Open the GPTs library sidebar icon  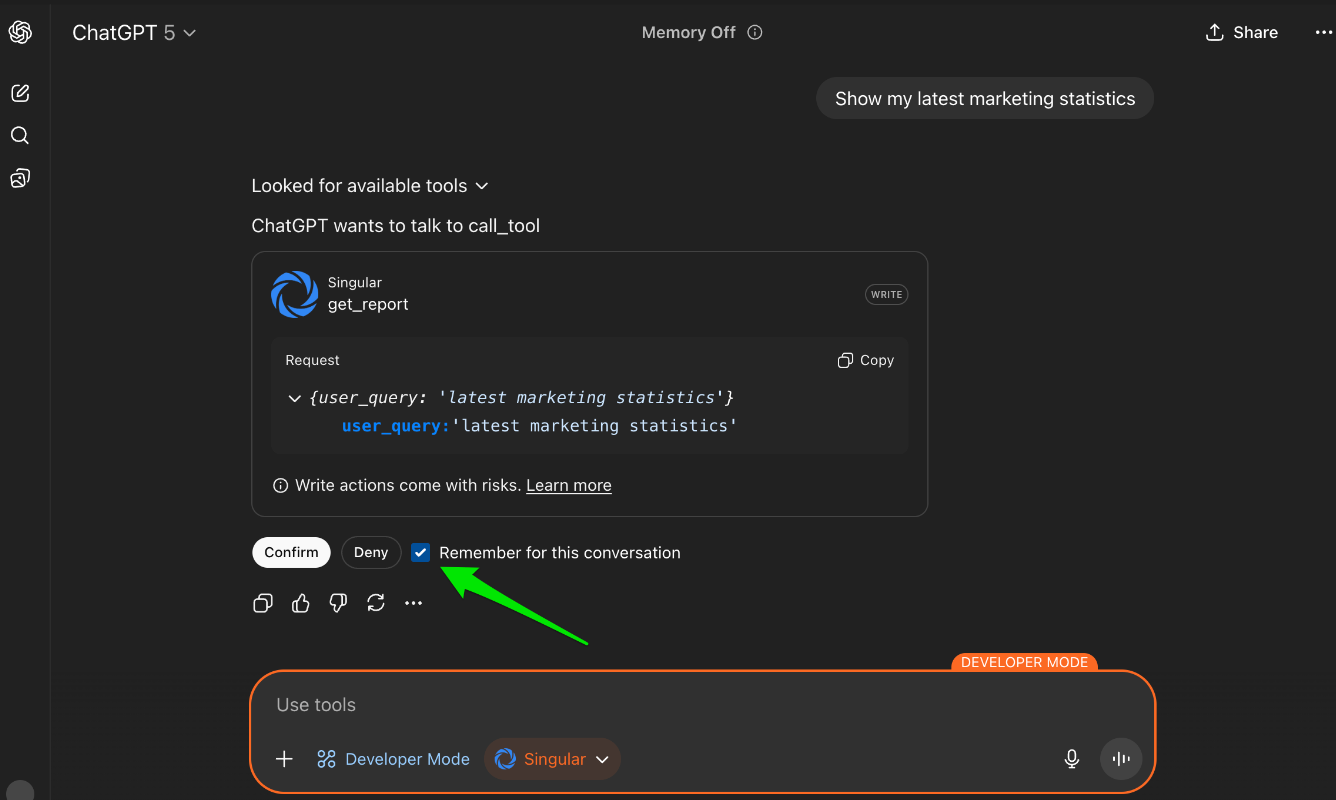(20, 177)
